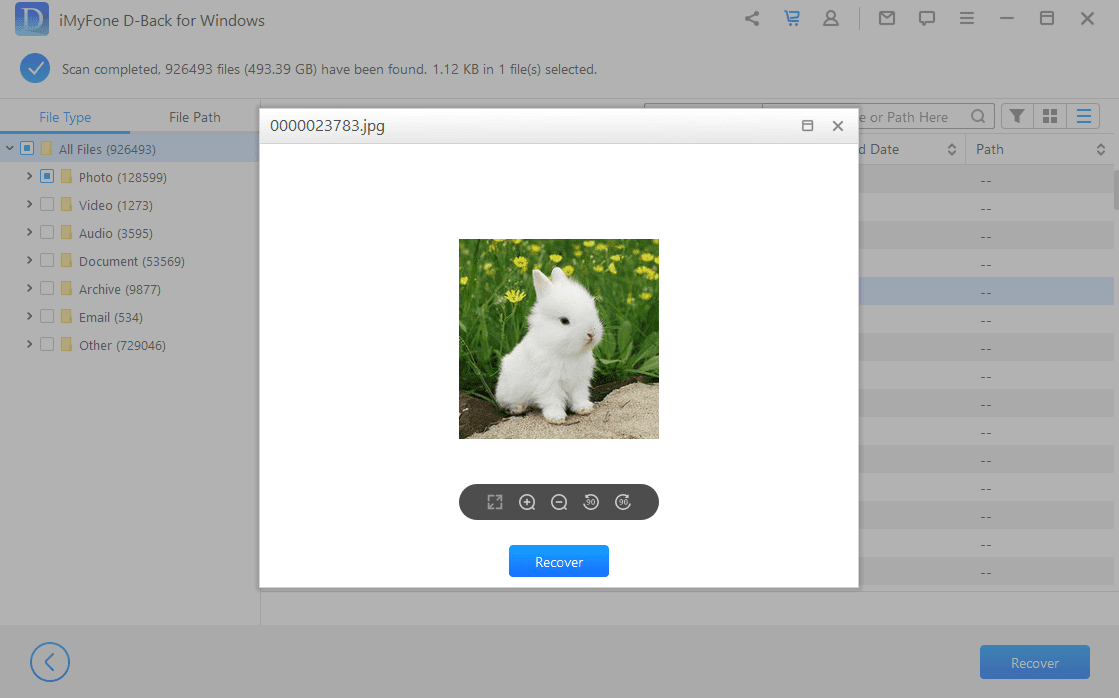Screen dimensions: 1119x698
Task: Click the mail envelope icon
Action: (886, 19)
